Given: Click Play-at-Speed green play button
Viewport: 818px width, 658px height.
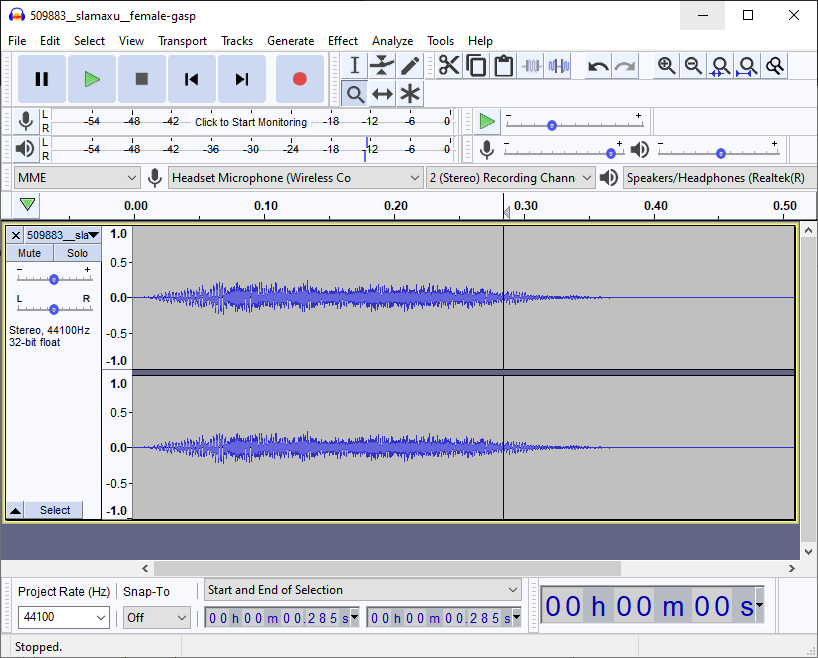Looking at the screenshot, I should pos(487,121).
